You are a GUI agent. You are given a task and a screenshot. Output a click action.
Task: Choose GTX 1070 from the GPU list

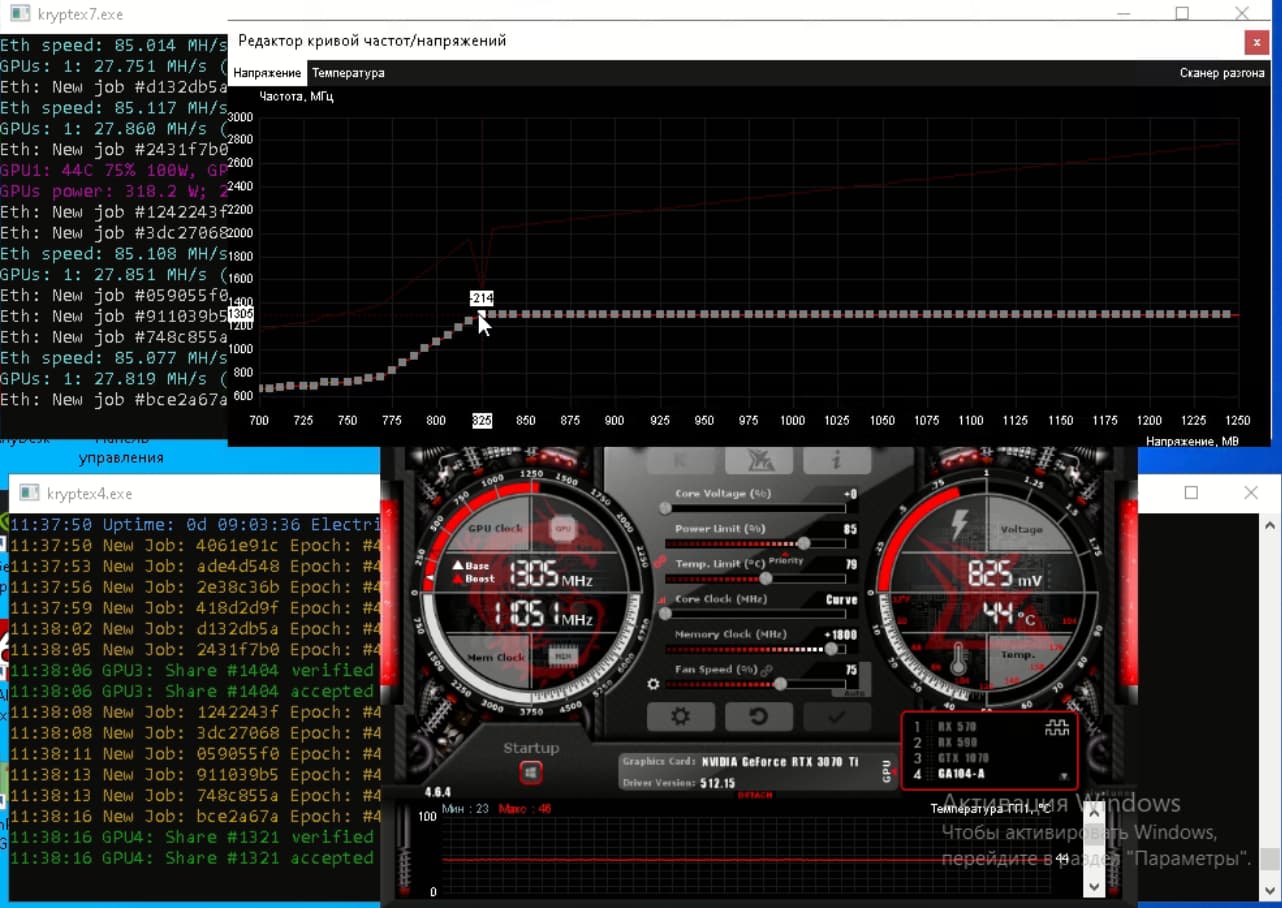point(963,758)
